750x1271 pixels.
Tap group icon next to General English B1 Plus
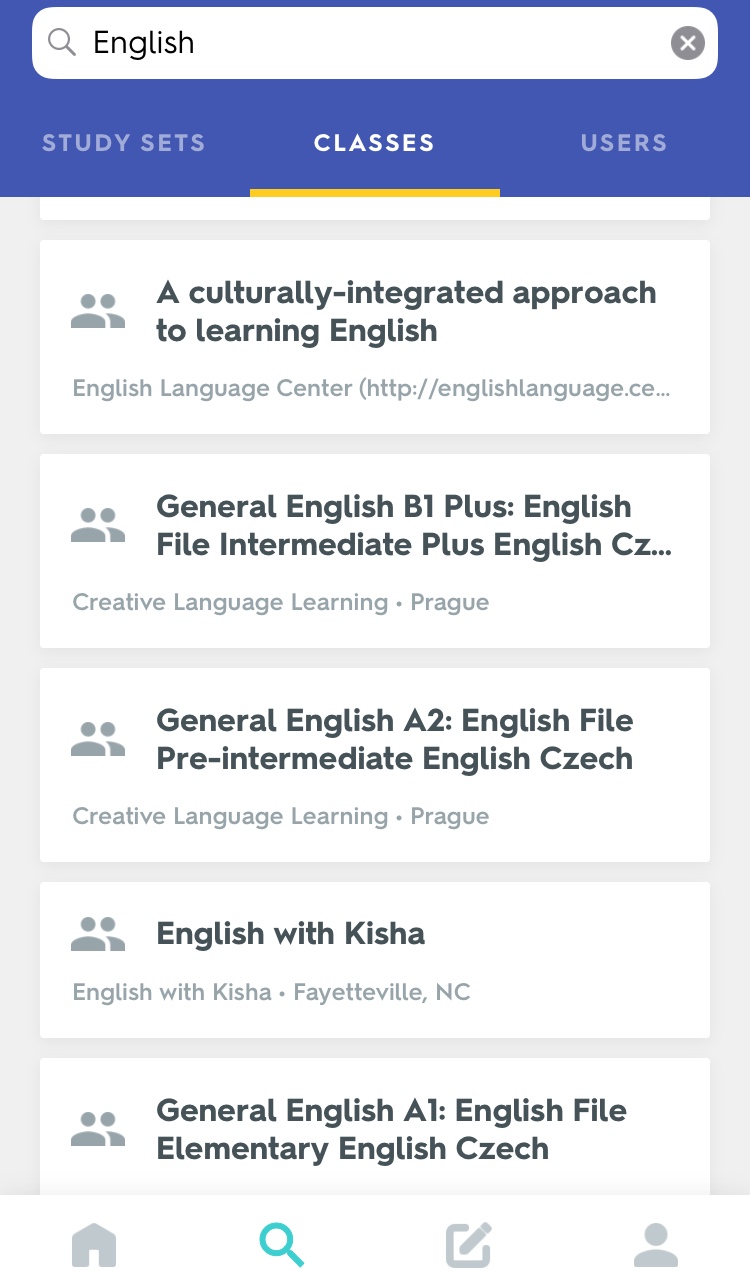(98, 525)
